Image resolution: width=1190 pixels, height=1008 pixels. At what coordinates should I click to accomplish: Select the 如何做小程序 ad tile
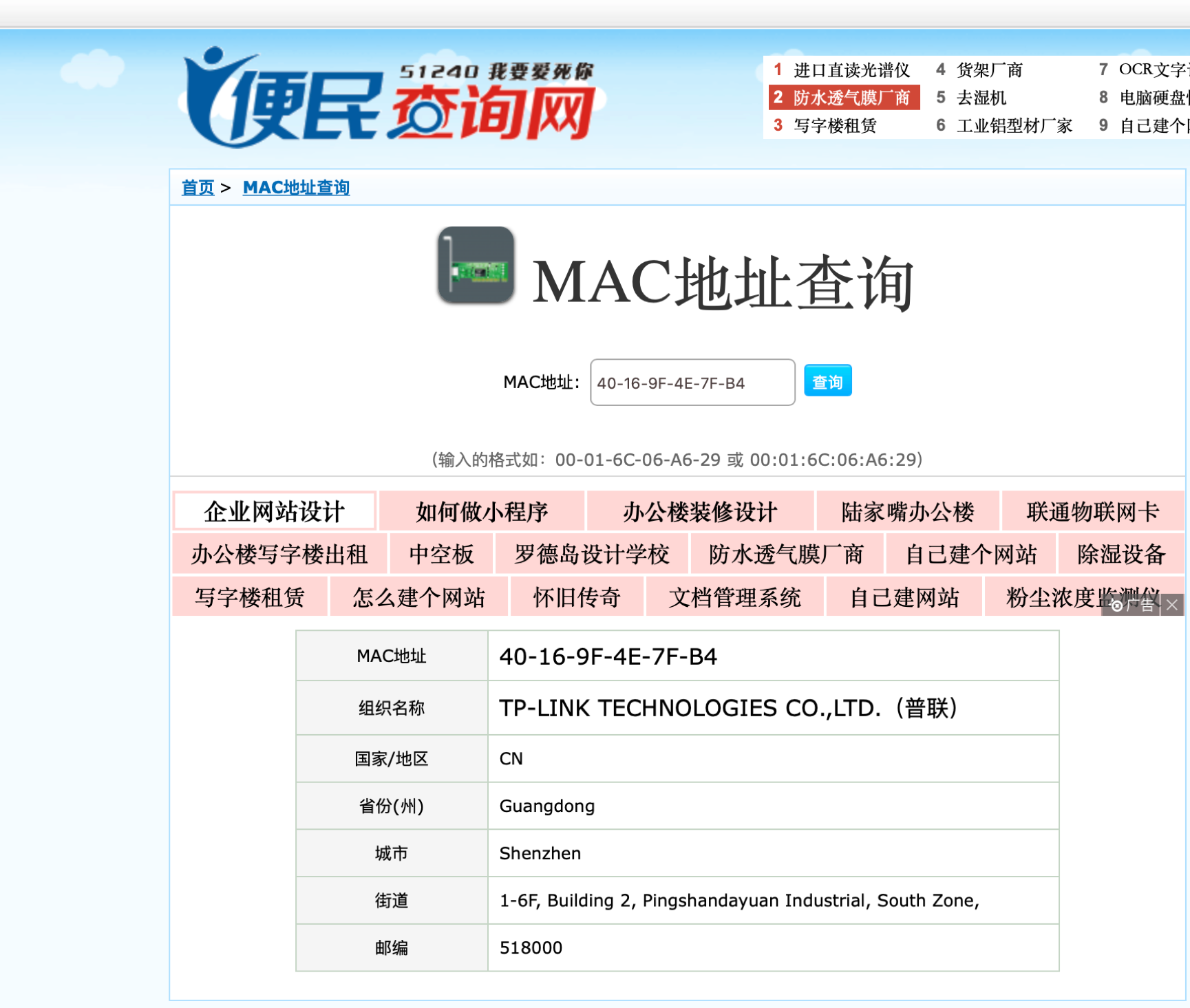coord(482,511)
